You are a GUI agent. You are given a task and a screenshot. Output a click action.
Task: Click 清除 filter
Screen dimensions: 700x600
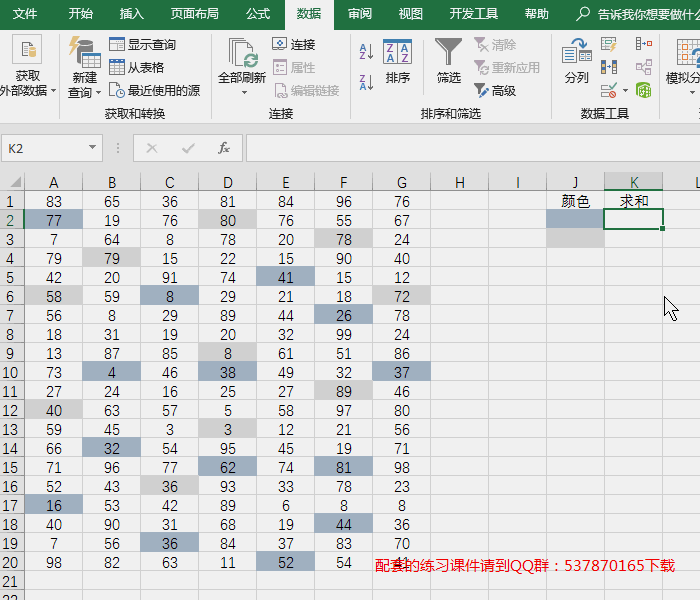[495, 44]
